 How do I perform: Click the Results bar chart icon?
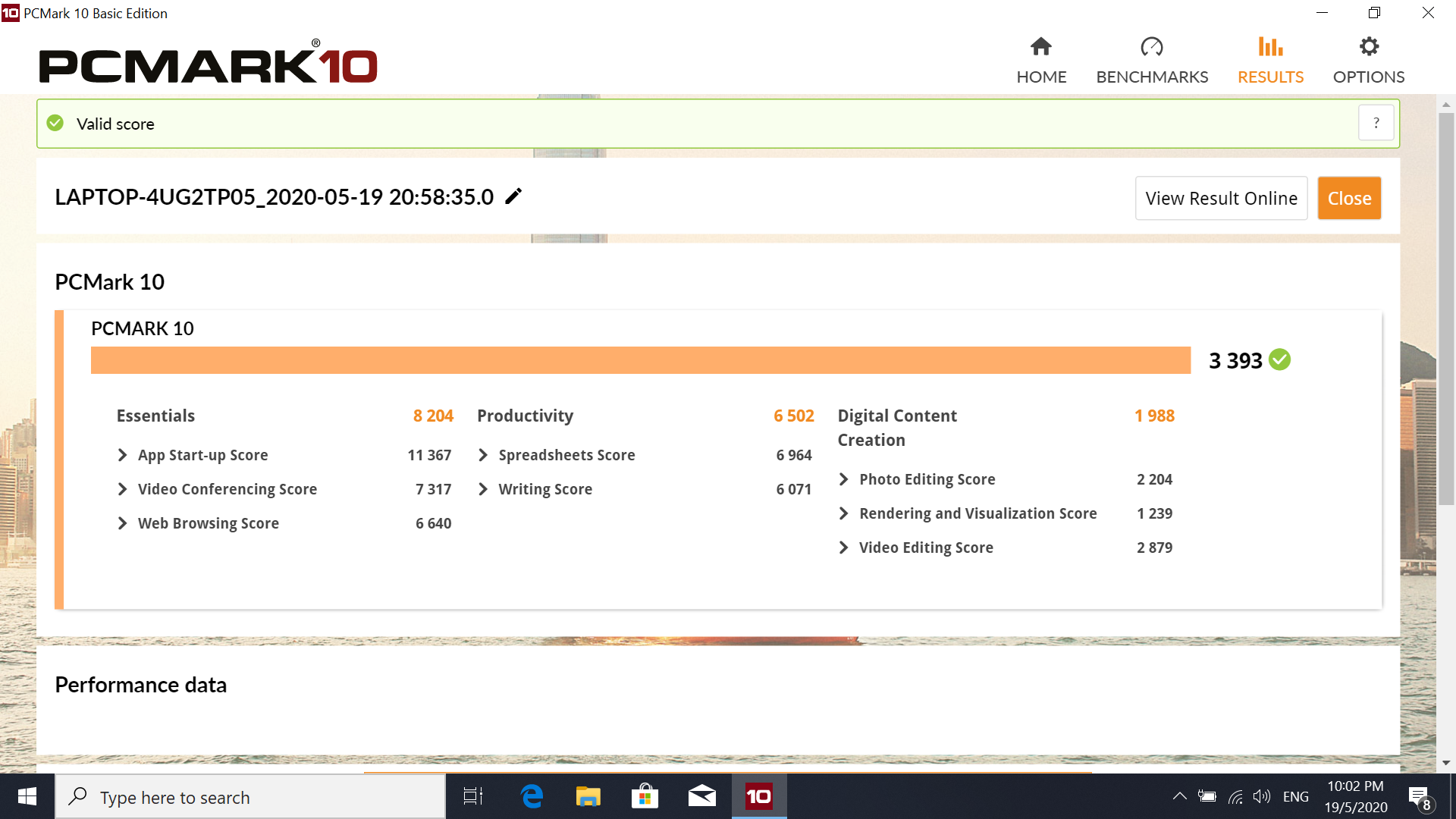point(1270,47)
